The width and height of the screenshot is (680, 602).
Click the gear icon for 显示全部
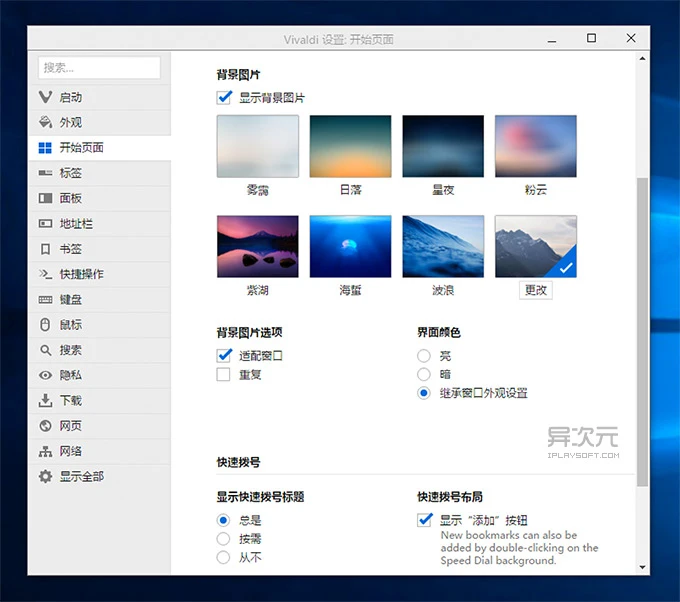point(45,477)
